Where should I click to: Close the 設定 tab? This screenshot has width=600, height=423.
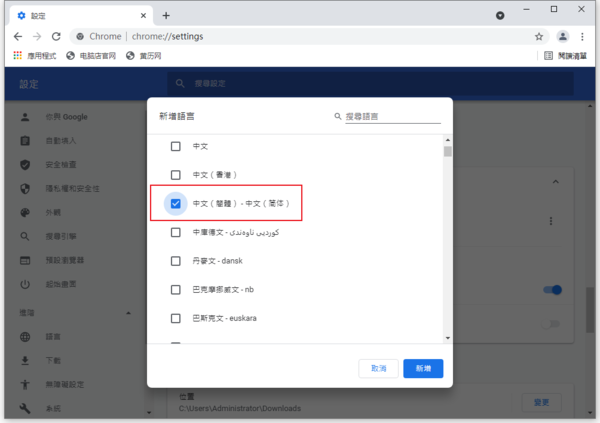click(x=143, y=16)
